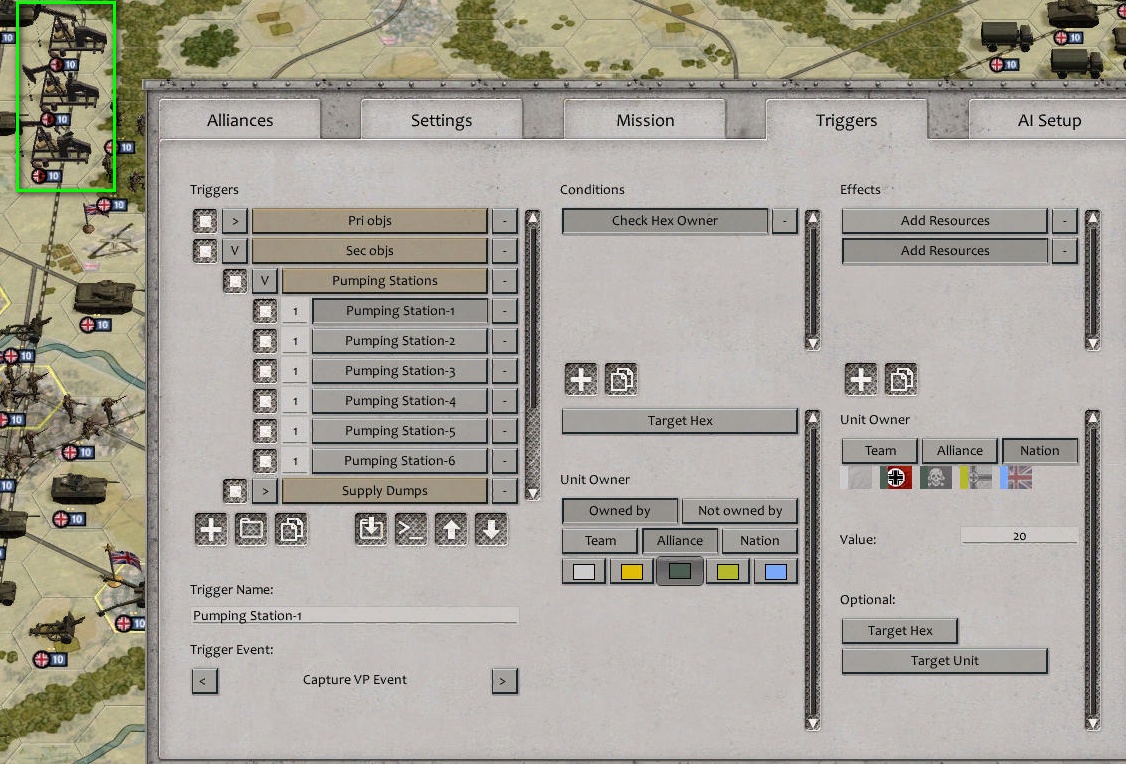Toggle the Pri objs enable checkbox
The height and width of the screenshot is (764, 1126).
click(x=205, y=221)
